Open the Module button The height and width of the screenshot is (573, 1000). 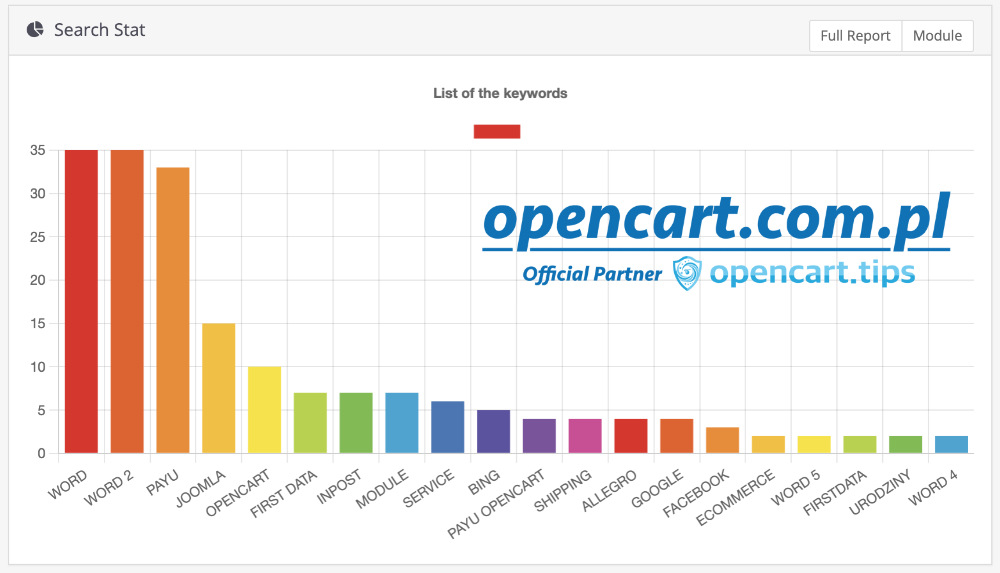(937, 36)
